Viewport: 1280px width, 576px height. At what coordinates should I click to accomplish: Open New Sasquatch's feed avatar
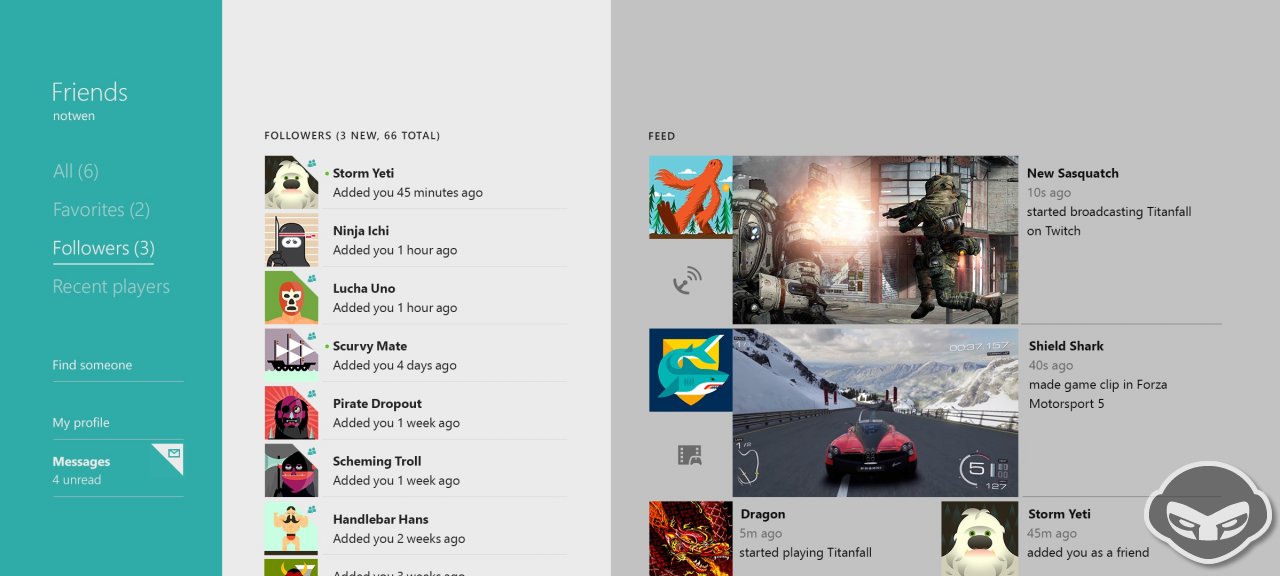tap(690, 197)
